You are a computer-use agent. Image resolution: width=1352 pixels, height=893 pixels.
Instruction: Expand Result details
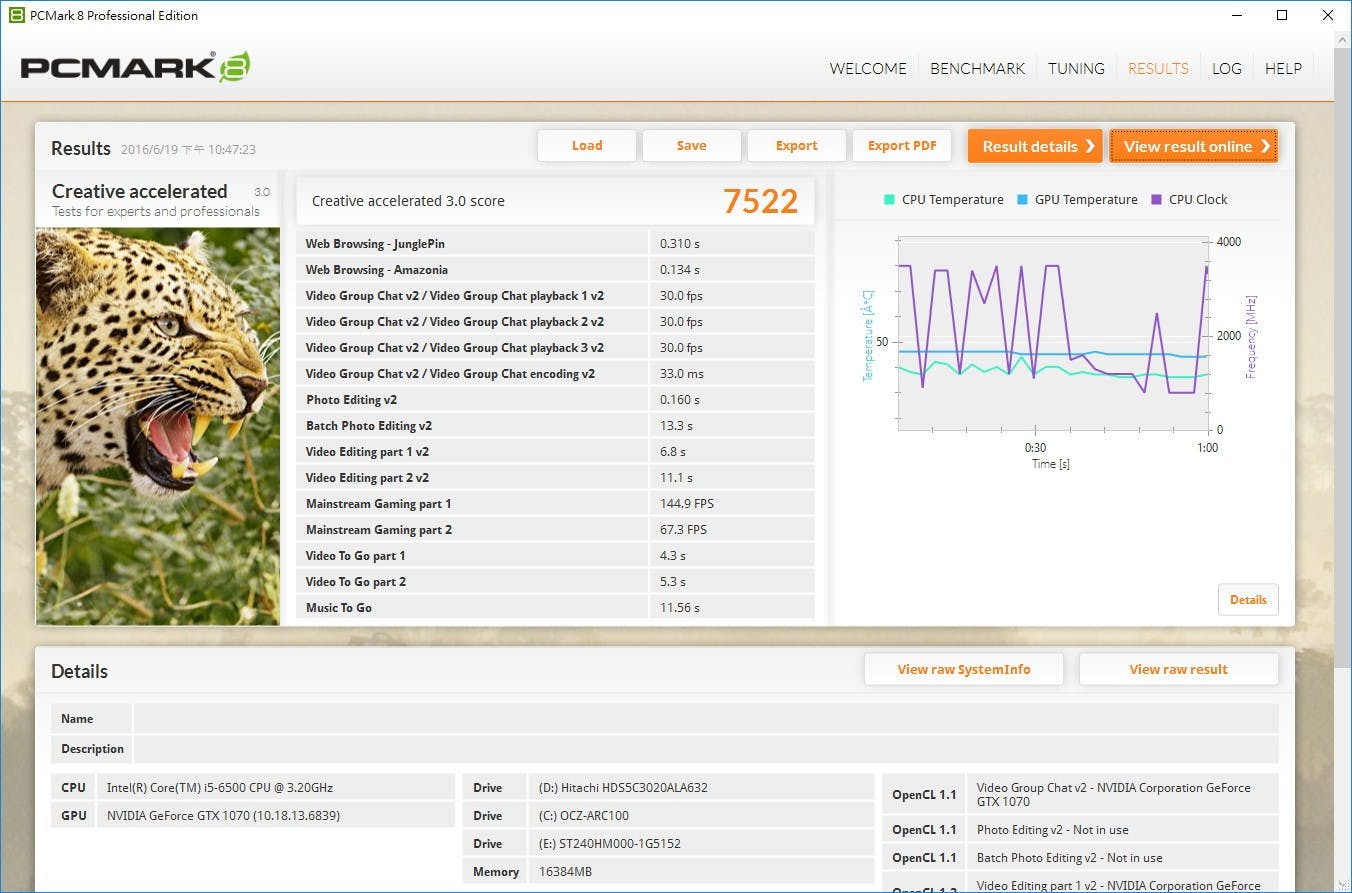coord(1034,146)
